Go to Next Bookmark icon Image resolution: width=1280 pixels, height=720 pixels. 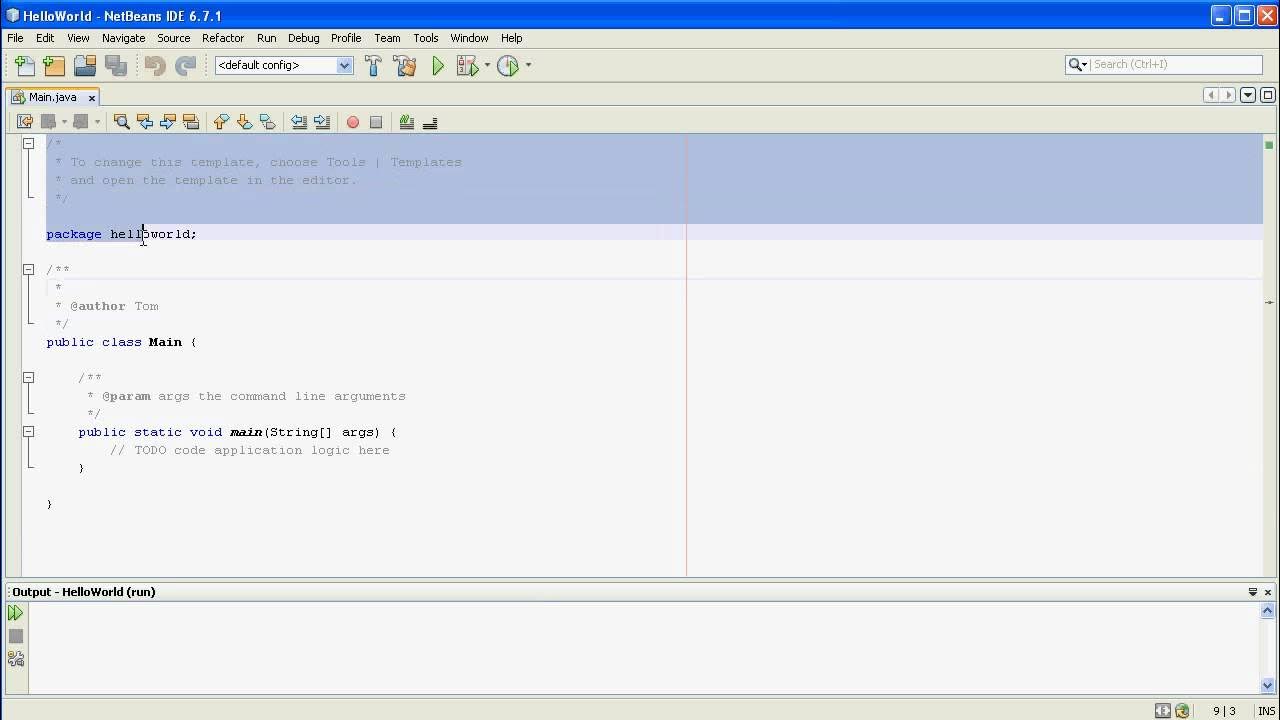[244, 122]
